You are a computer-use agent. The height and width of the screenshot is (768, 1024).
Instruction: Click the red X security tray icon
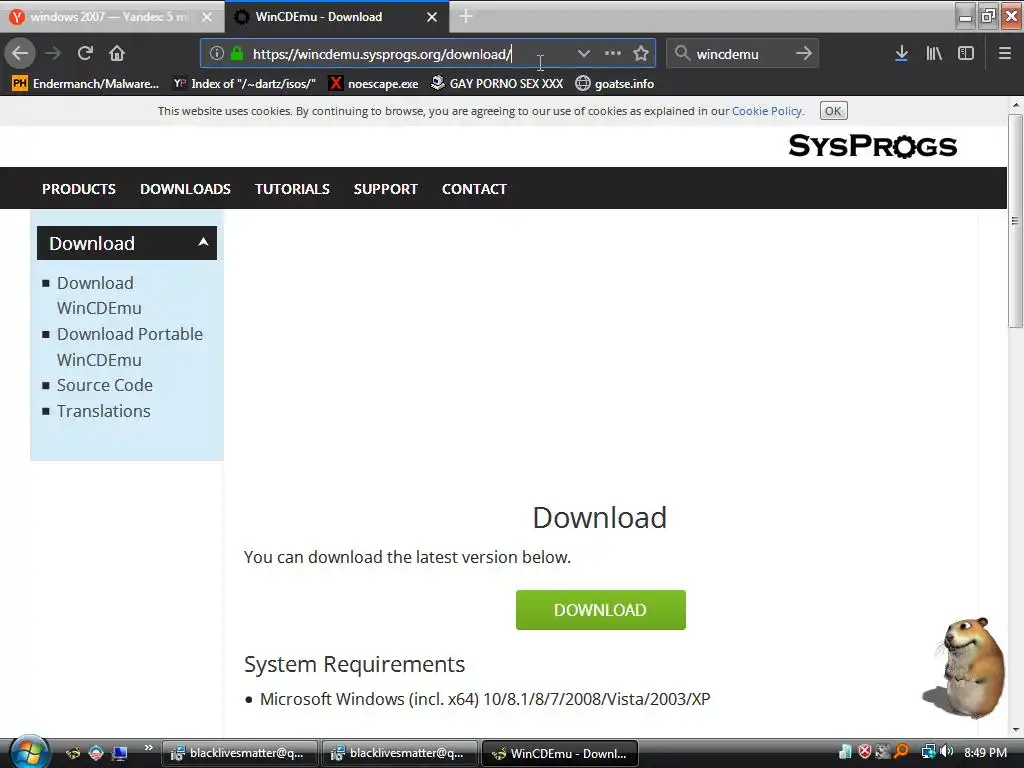[x=865, y=752]
